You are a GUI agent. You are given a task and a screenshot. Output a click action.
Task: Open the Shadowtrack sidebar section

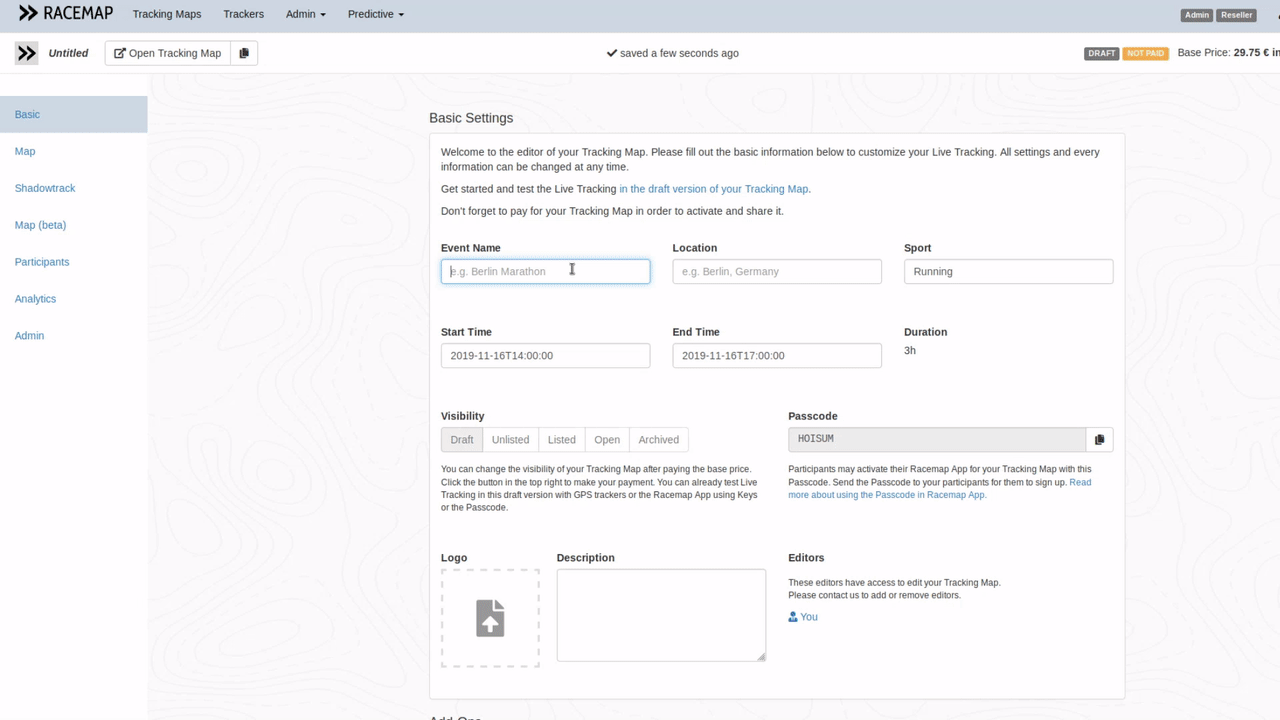coord(45,188)
